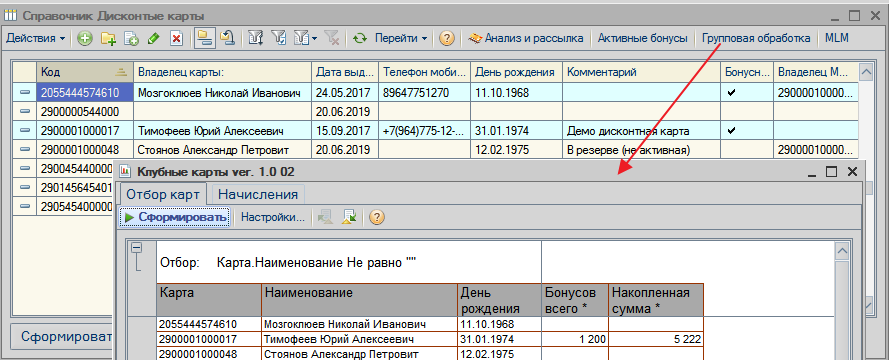Click Мозгоклюев Николай Иванович in report
889x360 pixels.
point(345,324)
